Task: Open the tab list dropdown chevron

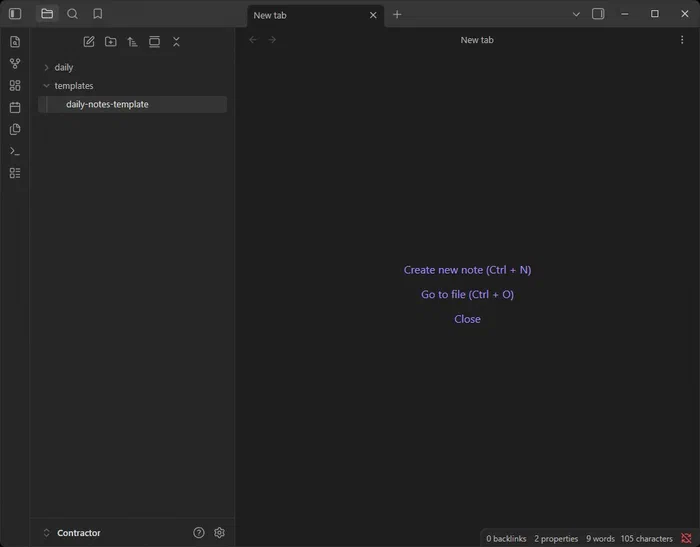Action: [576, 14]
